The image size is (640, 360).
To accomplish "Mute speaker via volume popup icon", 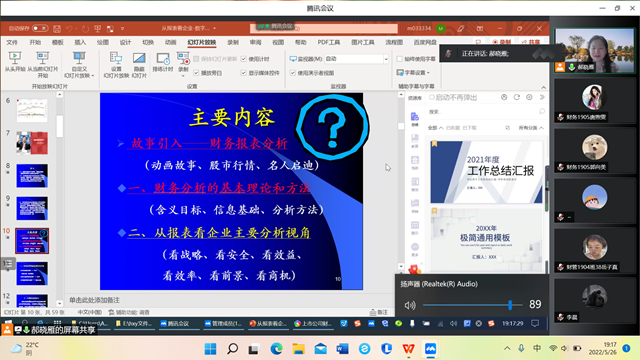I will click(410, 305).
